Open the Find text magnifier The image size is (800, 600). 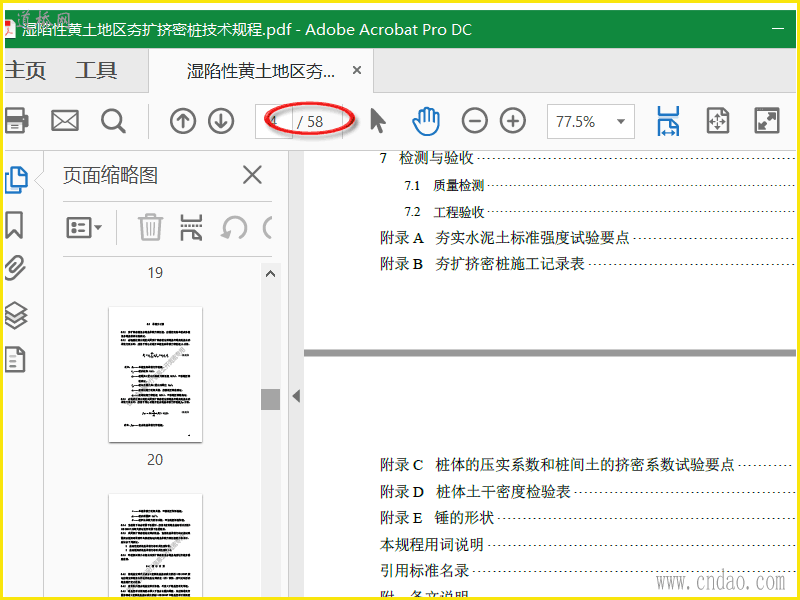pyautogui.click(x=113, y=121)
